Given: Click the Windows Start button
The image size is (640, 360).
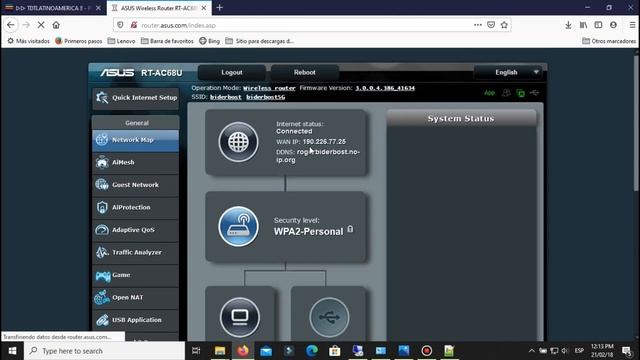Looking at the screenshot, I should coord(12,351).
